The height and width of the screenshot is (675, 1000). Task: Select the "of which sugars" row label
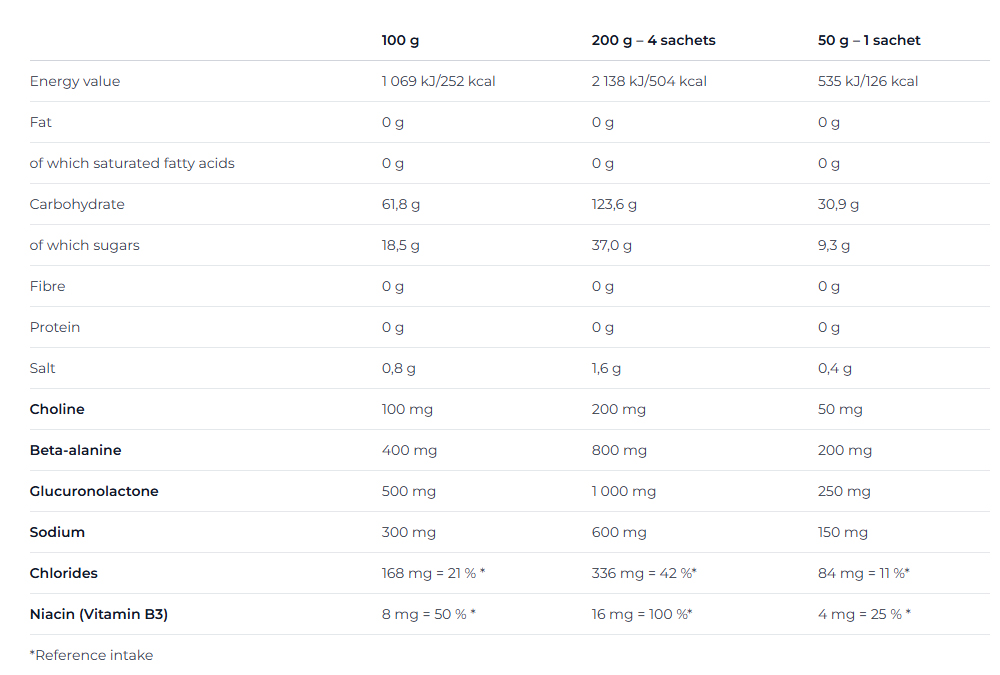tap(85, 246)
